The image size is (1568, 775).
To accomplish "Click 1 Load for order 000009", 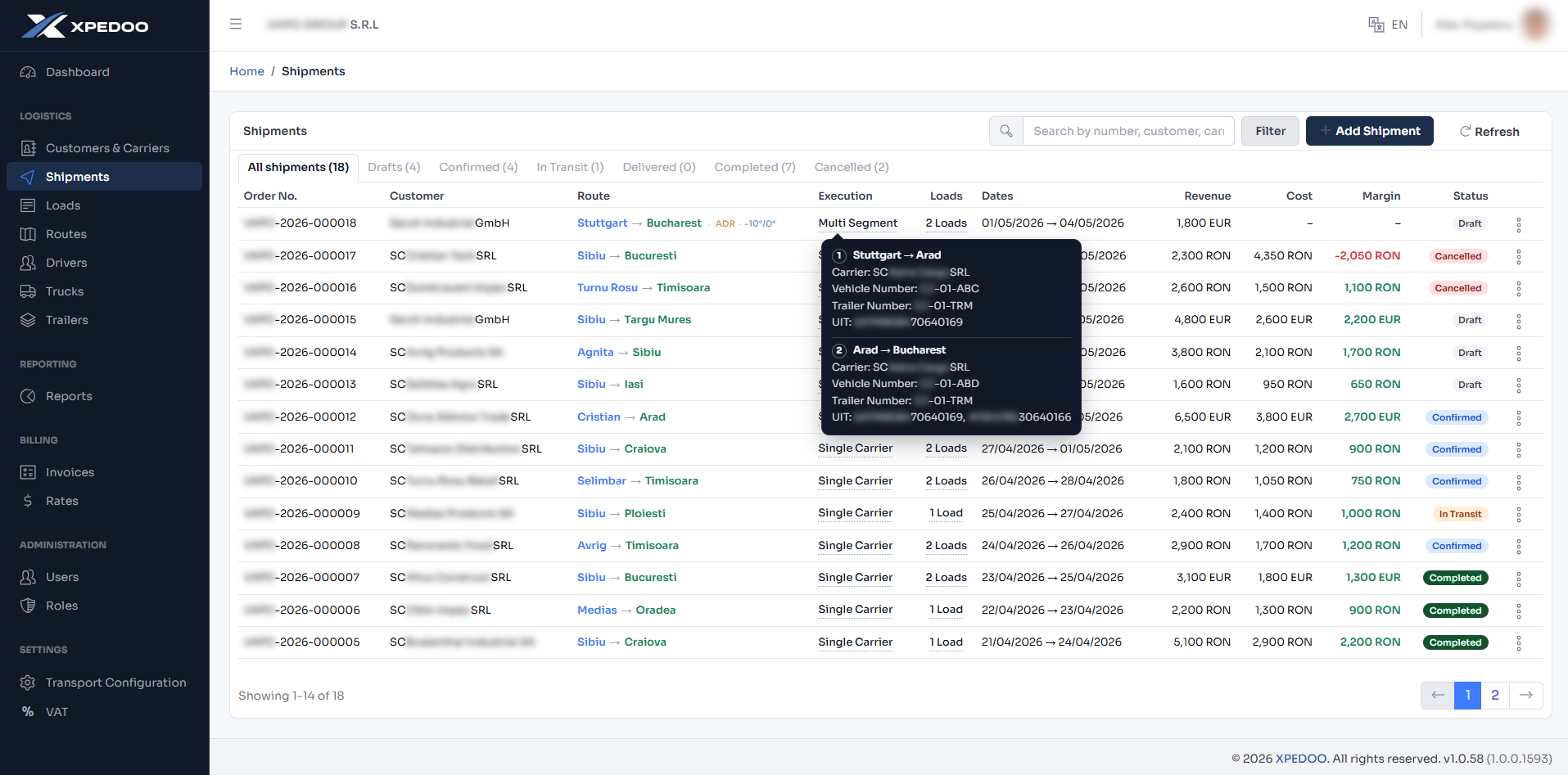I will tap(947, 513).
